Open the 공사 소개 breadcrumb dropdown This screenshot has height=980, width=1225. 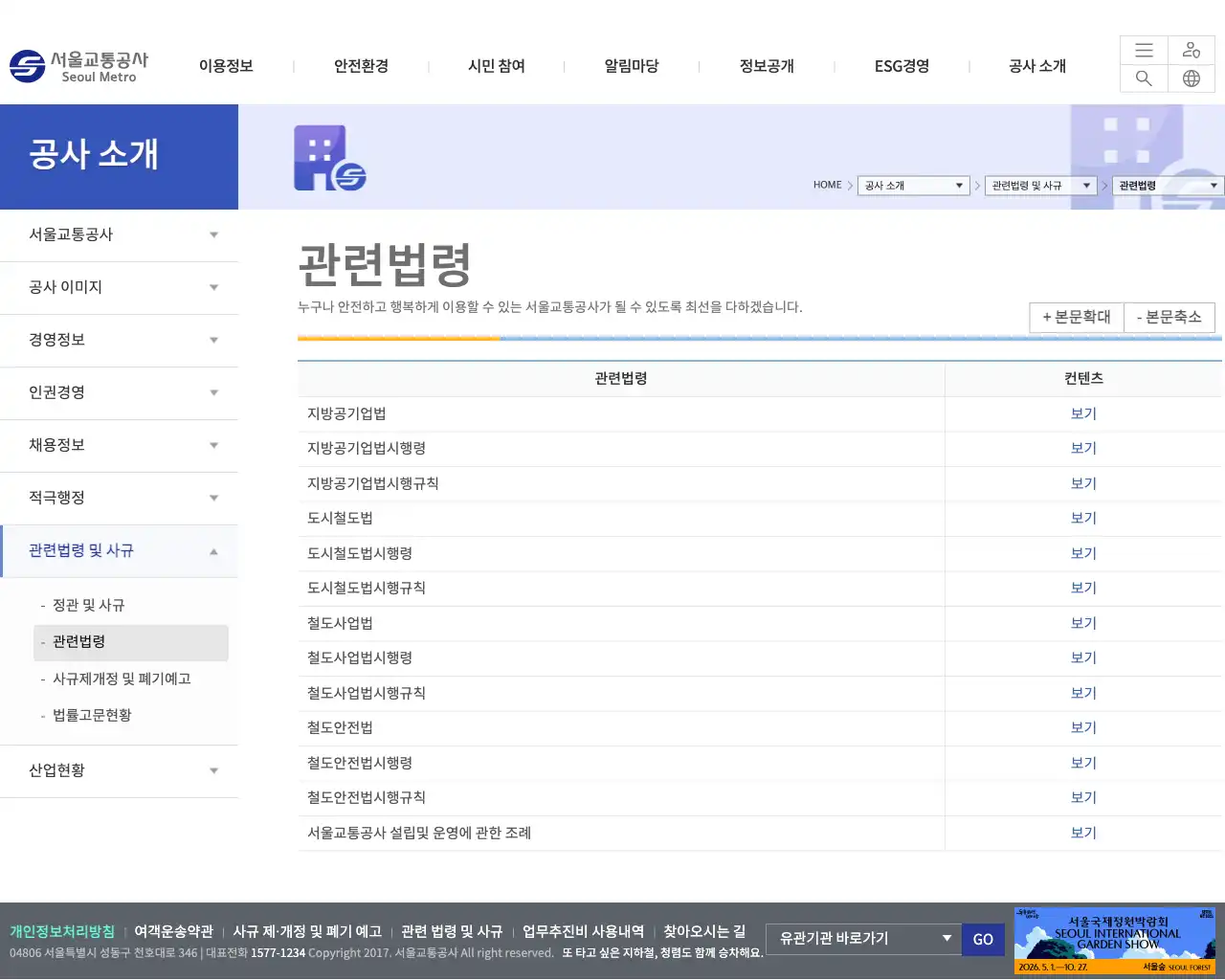point(914,186)
